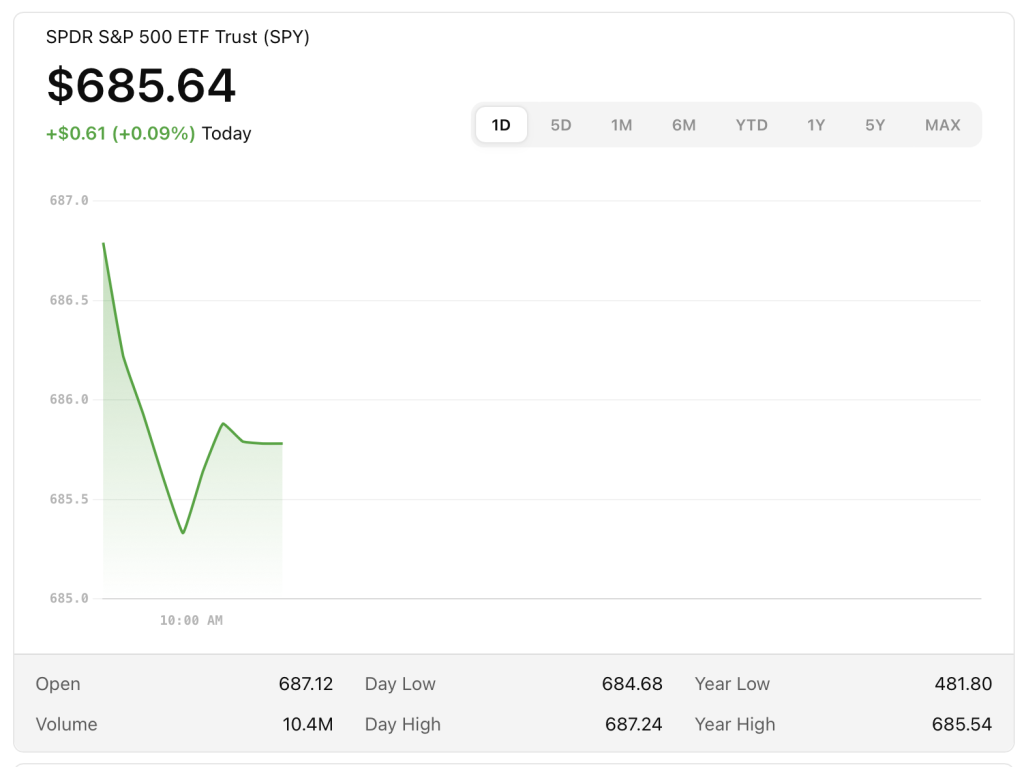
Task: View the 1Y chart range
Action: 816,125
